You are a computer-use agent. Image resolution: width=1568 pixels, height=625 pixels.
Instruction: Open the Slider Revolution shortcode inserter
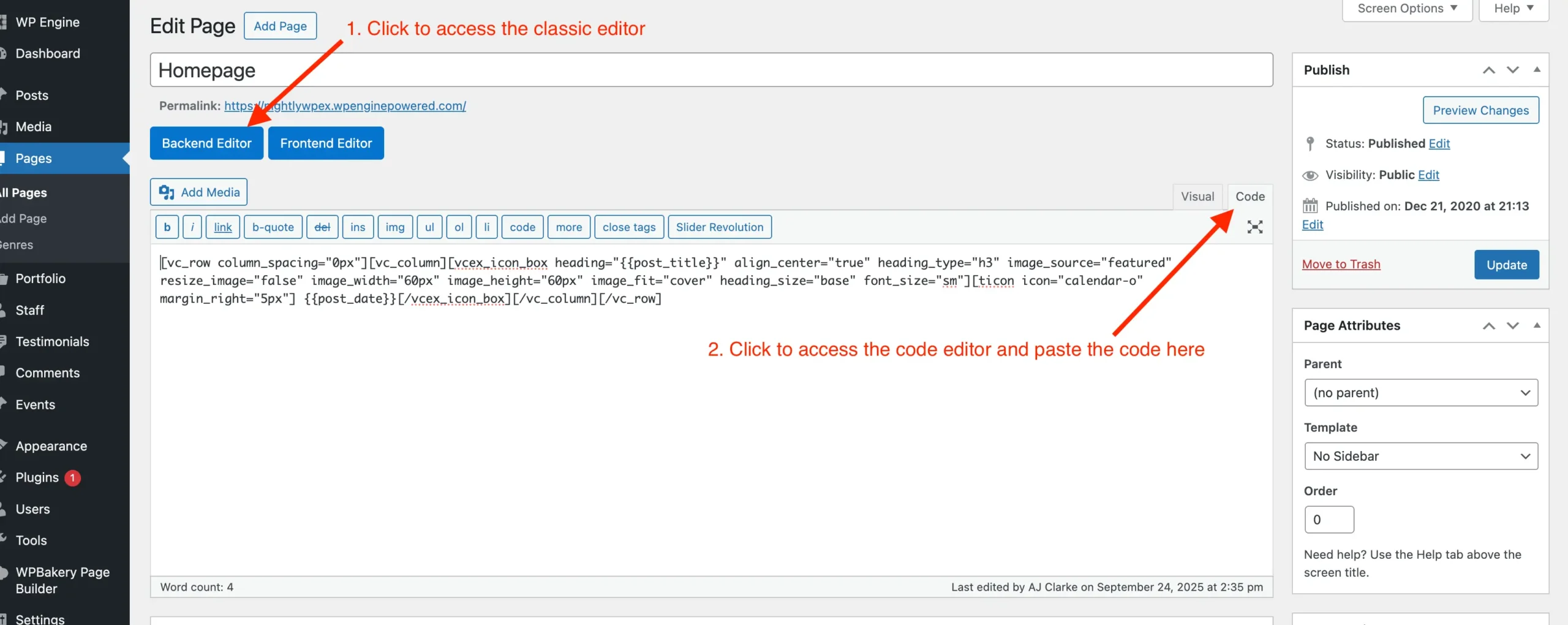pyautogui.click(x=720, y=227)
